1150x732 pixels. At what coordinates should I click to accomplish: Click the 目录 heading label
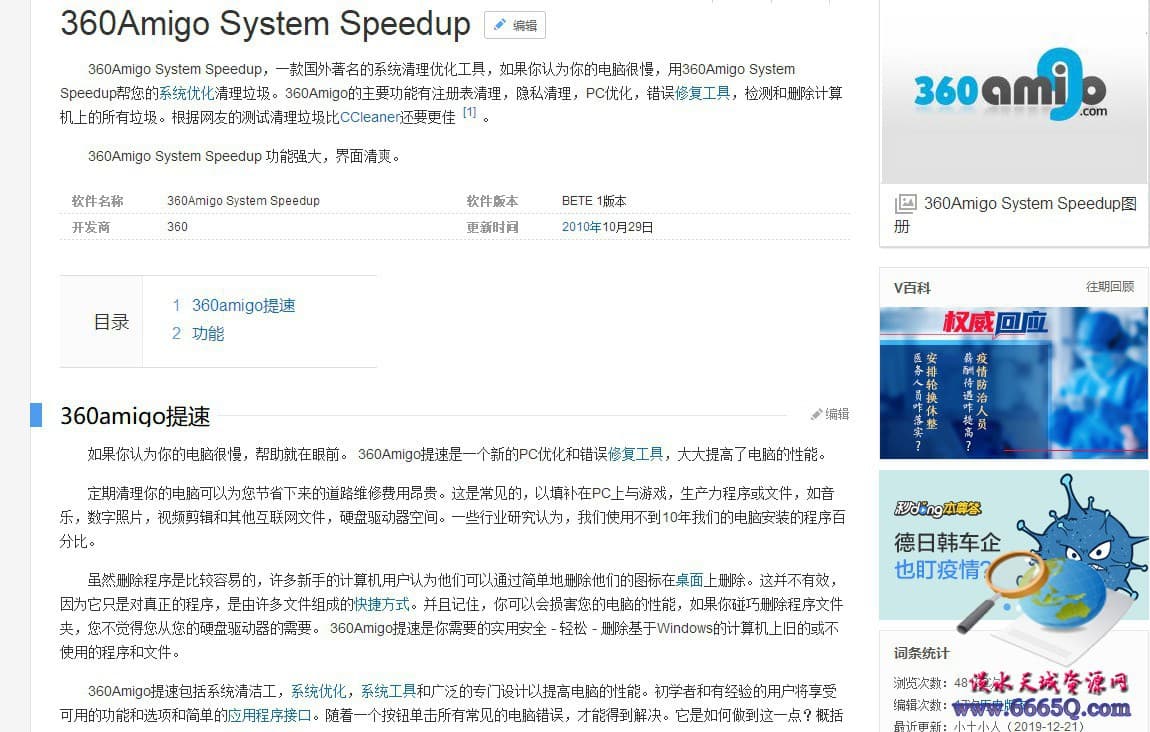[111, 322]
